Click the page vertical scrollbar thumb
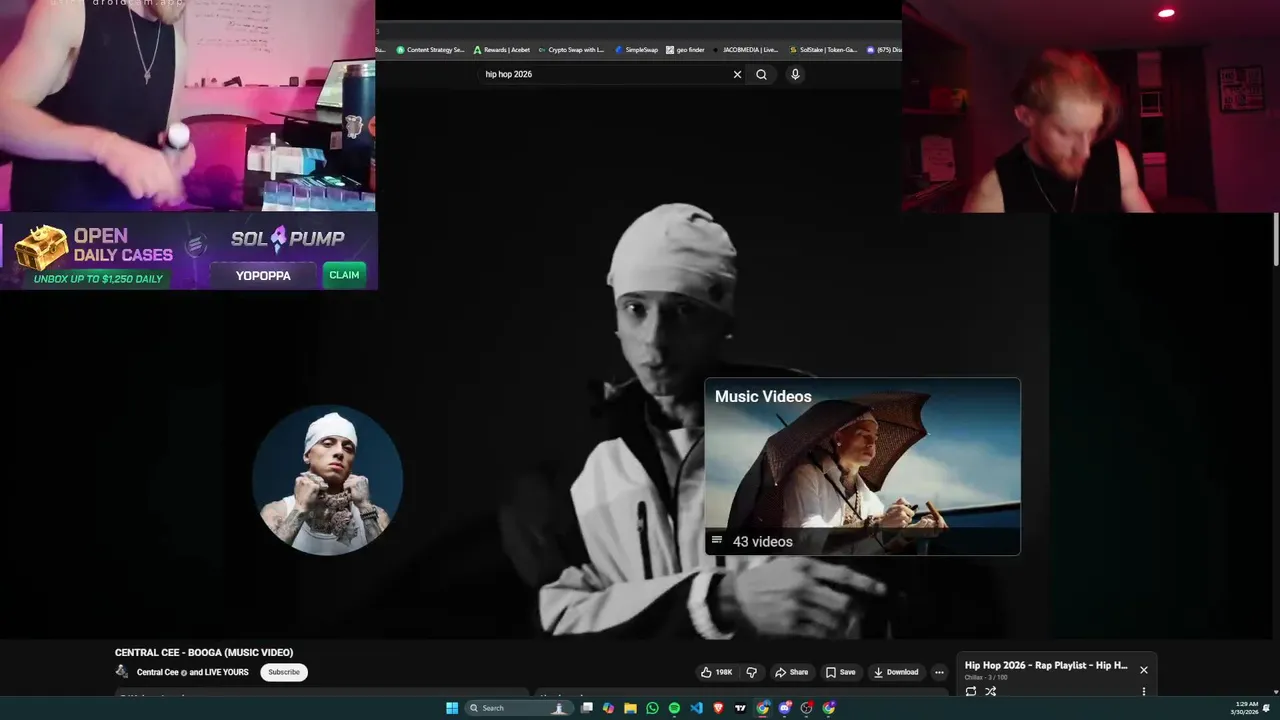 point(1276,240)
